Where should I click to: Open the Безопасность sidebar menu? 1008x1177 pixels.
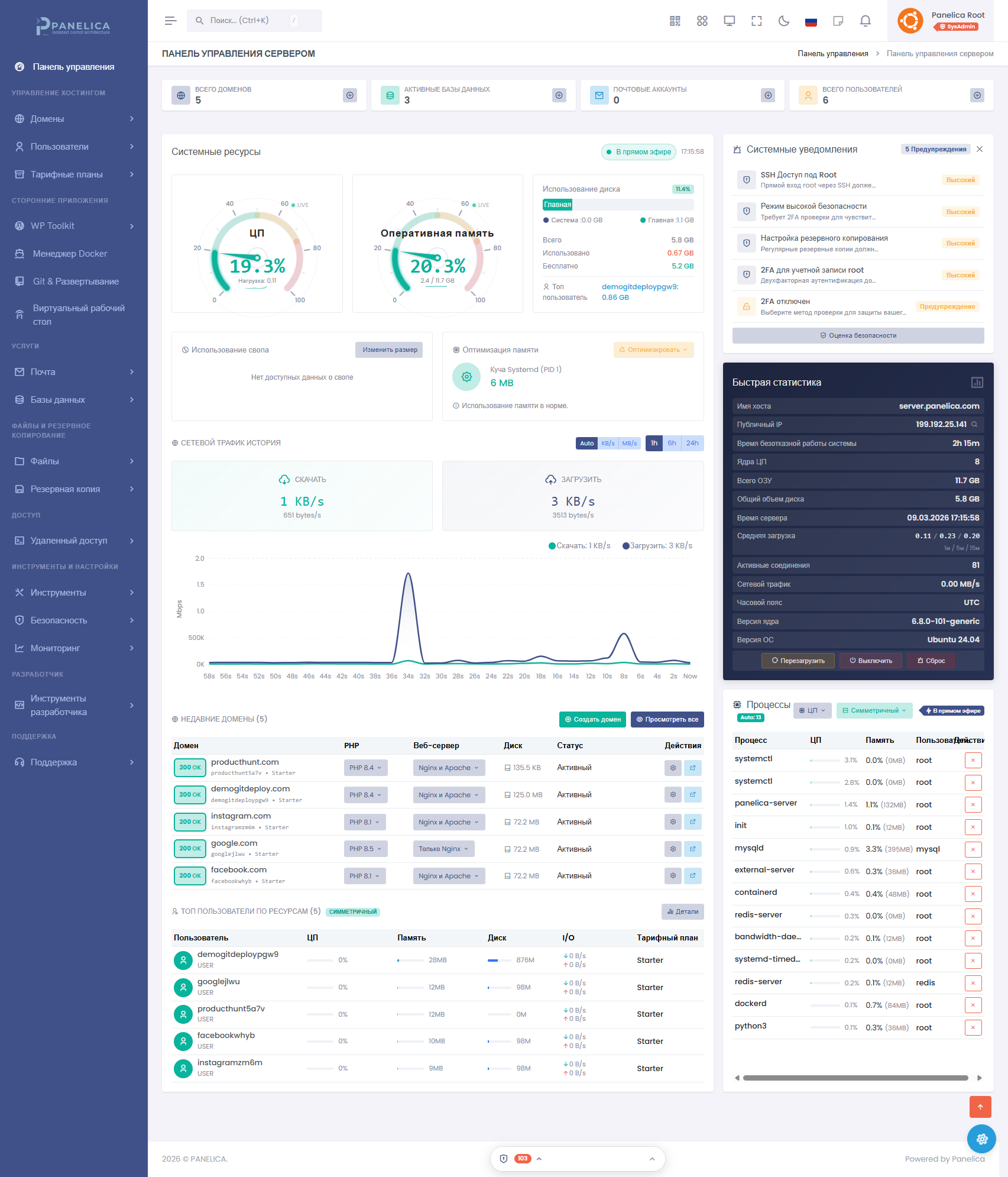click(59, 620)
